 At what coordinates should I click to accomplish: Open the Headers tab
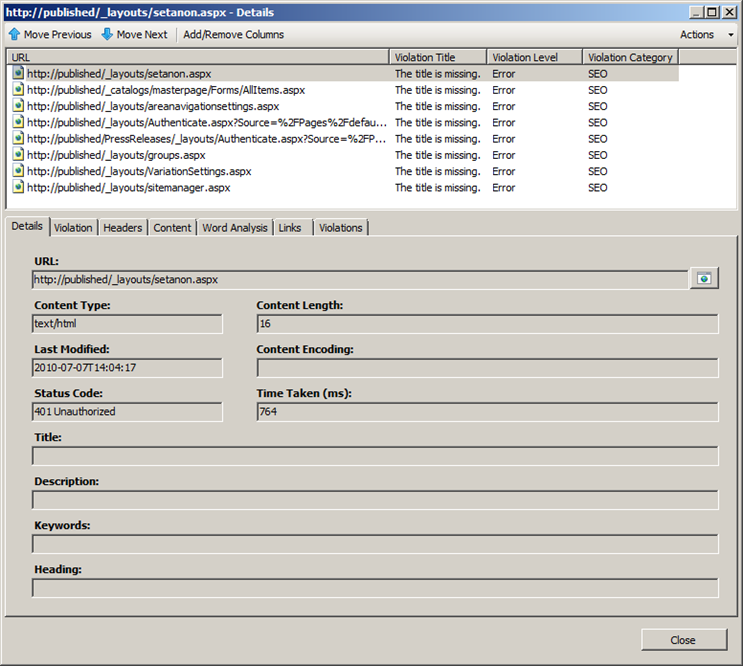(123, 228)
